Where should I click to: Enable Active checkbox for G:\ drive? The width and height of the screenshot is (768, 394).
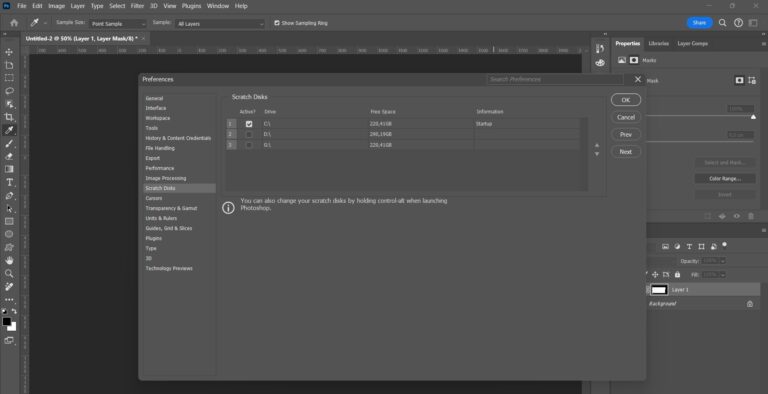pos(249,145)
